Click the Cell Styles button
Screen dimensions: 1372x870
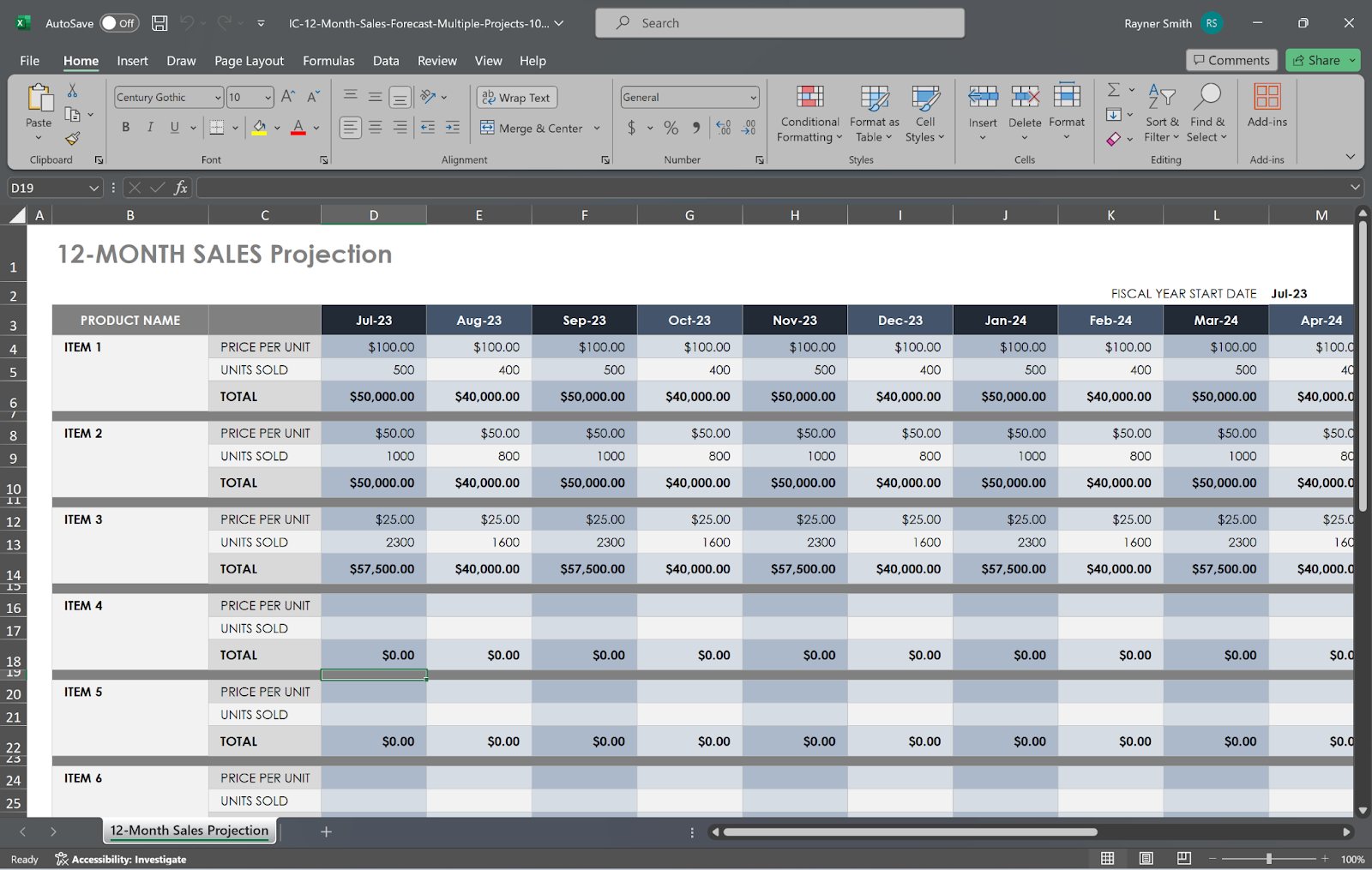[x=925, y=113]
